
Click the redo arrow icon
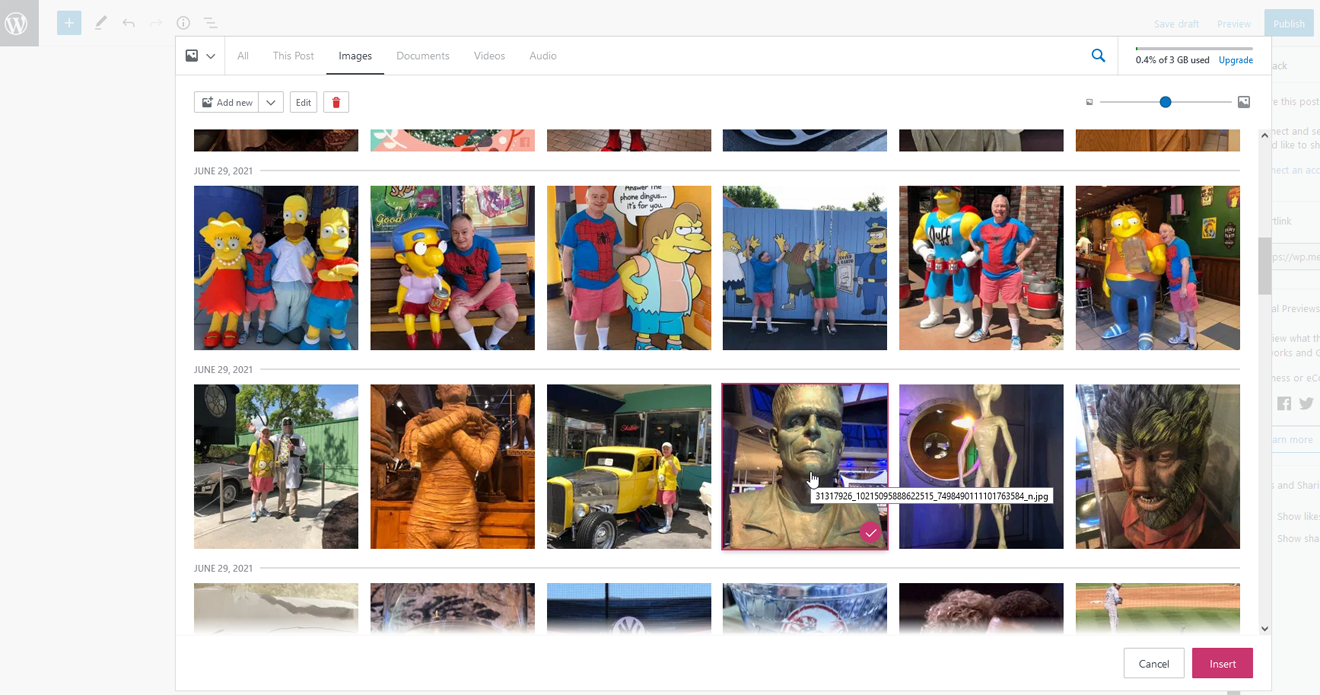(x=156, y=22)
